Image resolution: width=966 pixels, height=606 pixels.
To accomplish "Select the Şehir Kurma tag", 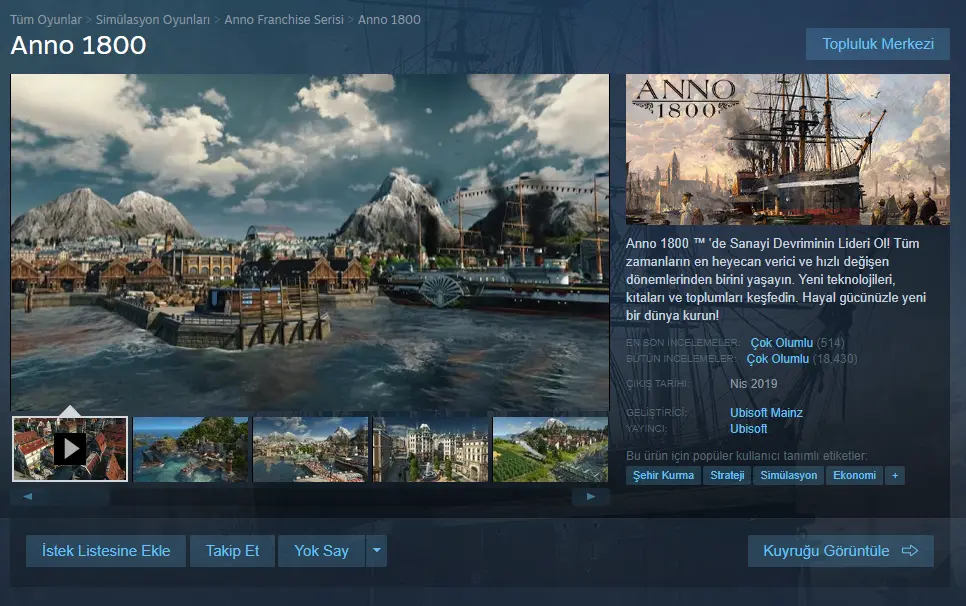I will 664,475.
